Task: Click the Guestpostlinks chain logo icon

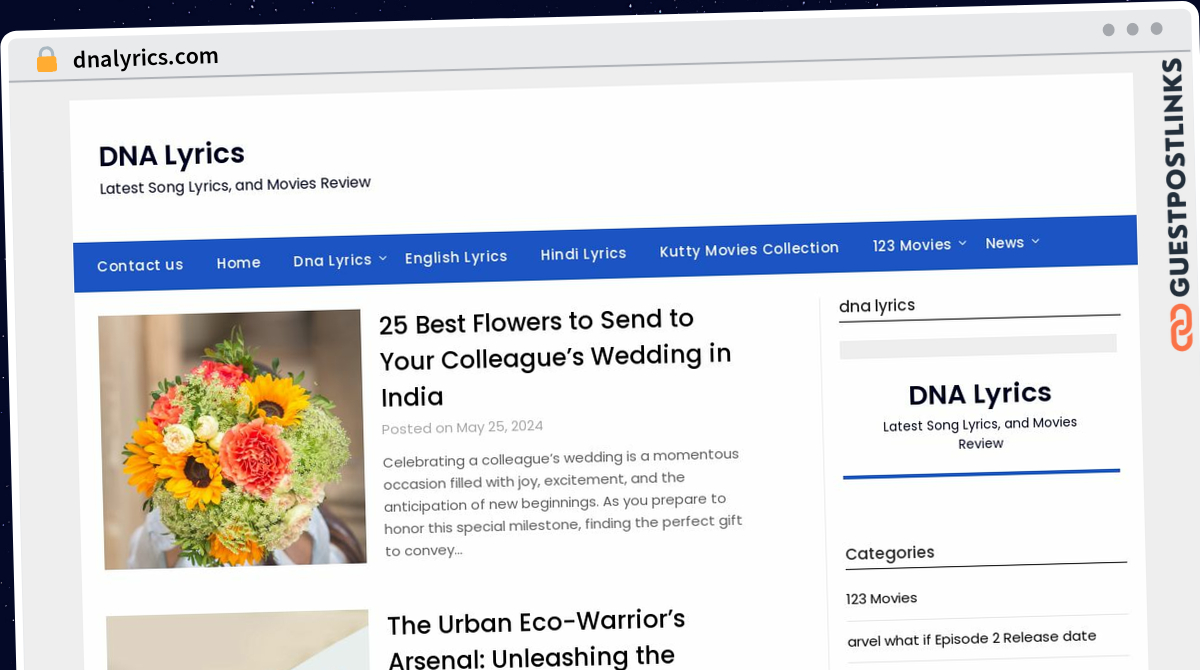Action: click(1181, 328)
